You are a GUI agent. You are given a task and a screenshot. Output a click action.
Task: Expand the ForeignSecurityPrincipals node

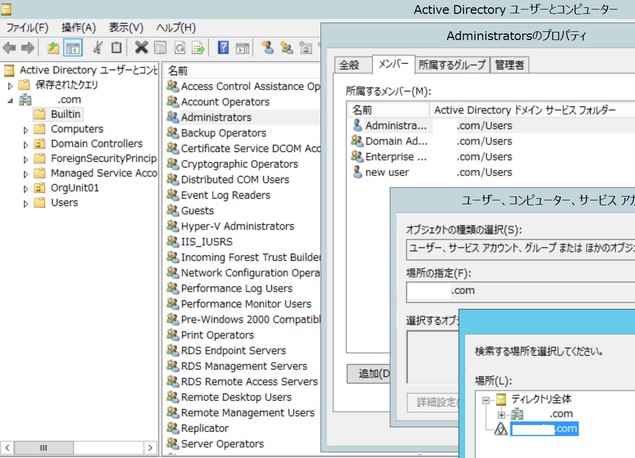(26, 160)
